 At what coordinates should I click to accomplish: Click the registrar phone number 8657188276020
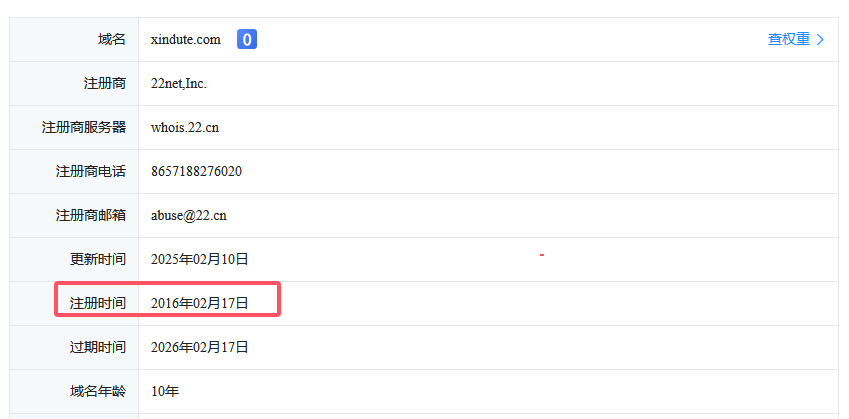coord(196,172)
